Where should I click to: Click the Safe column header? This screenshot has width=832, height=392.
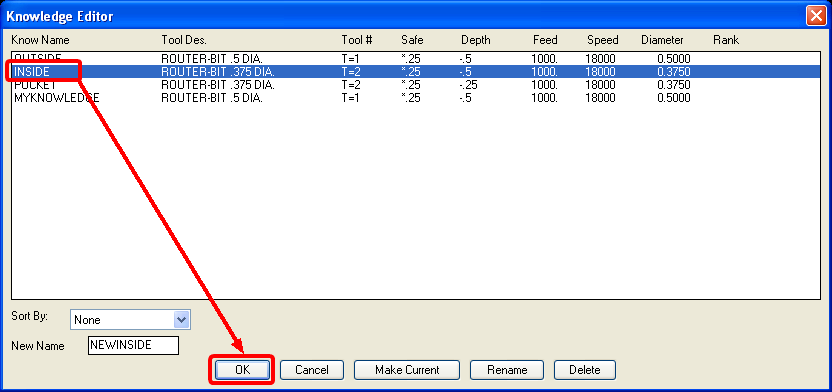[412, 40]
